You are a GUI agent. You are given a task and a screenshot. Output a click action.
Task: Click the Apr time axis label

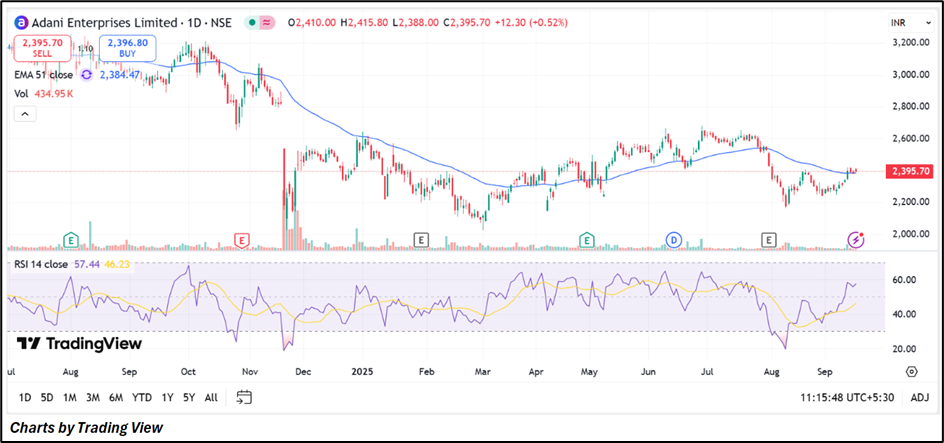[535, 372]
